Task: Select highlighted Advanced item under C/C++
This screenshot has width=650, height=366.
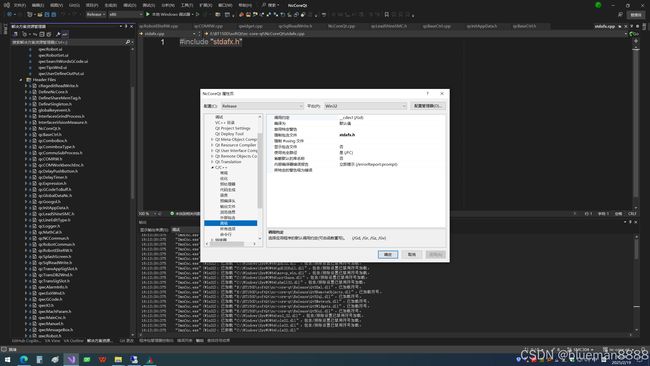Action: [230, 223]
